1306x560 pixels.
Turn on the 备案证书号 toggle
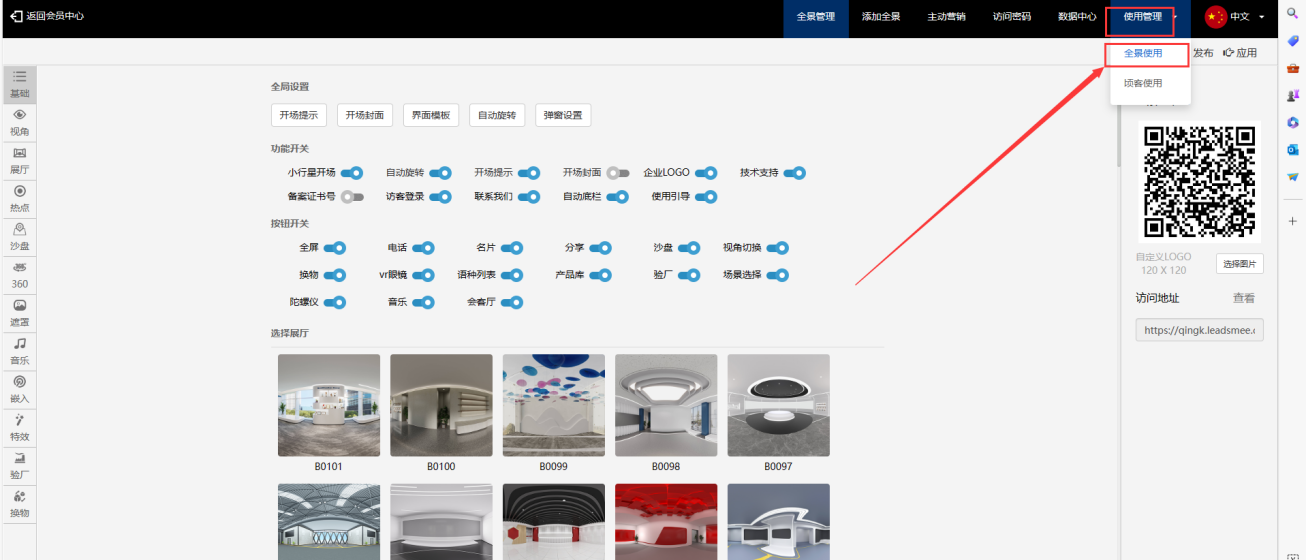351,197
